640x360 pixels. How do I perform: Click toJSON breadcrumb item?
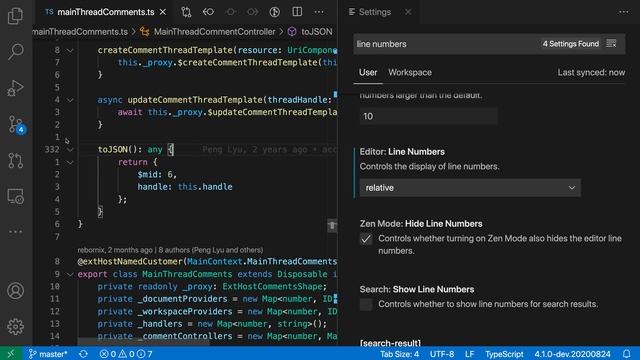(x=316, y=32)
